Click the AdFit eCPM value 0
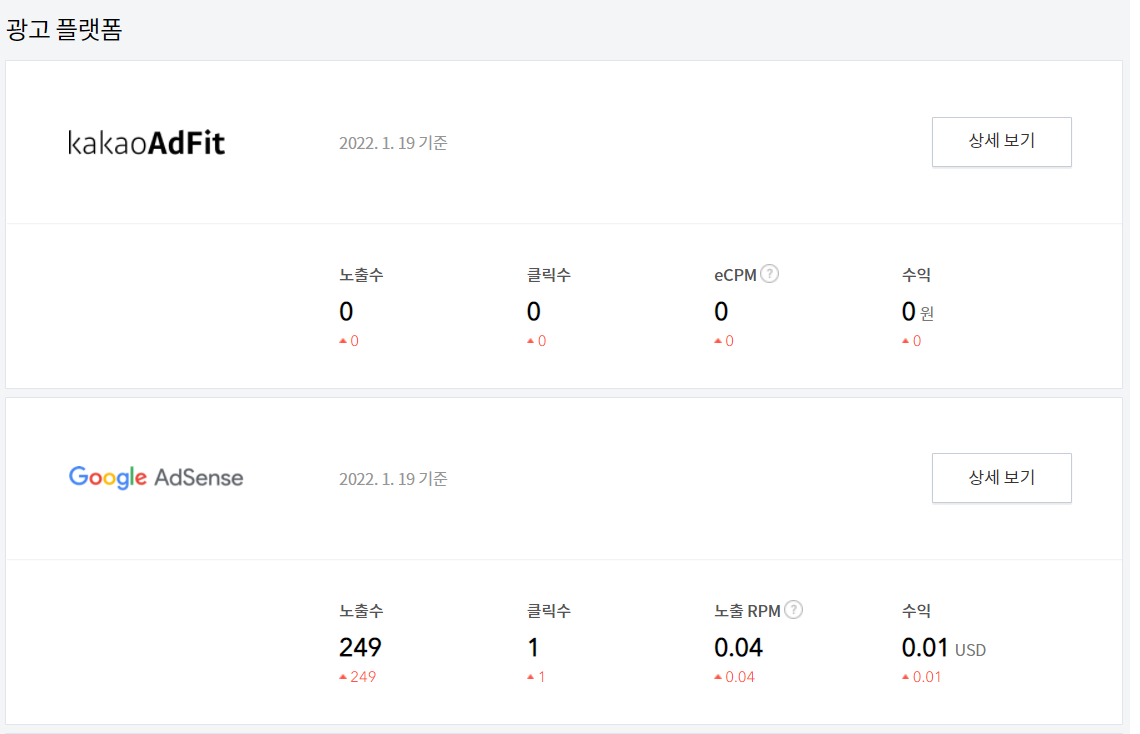Viewport: 1140px width, 734px height. [x=720, y=312]
